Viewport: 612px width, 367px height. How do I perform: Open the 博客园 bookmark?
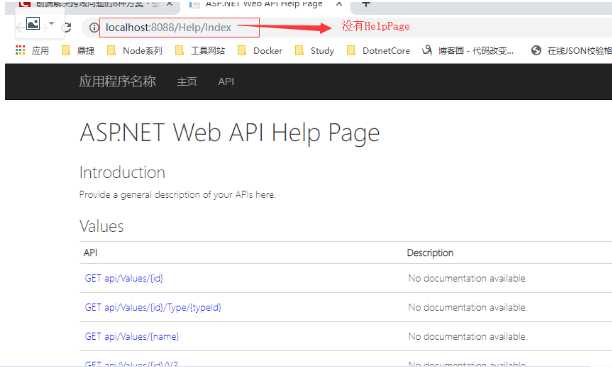[x=468, y=51]
